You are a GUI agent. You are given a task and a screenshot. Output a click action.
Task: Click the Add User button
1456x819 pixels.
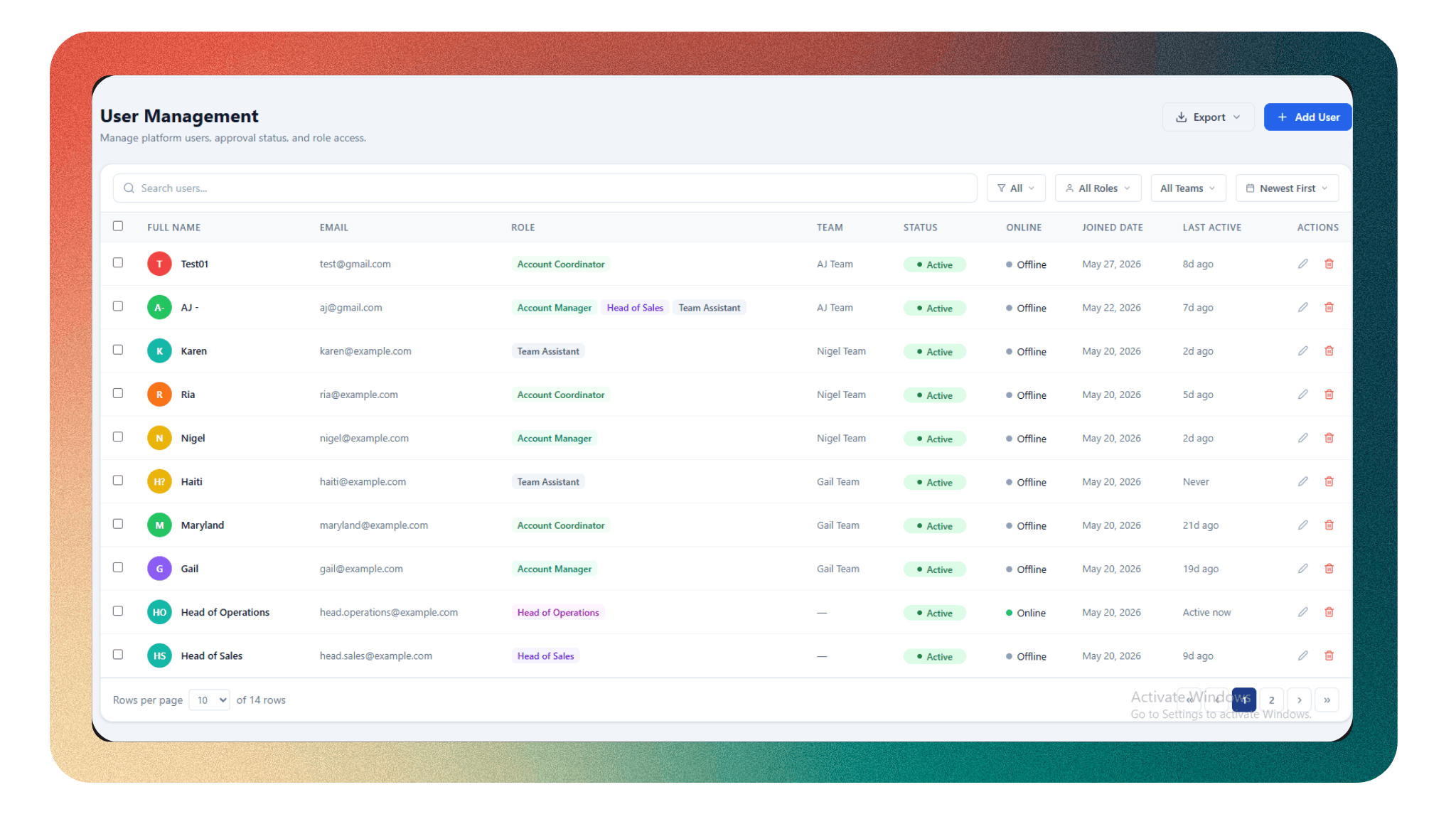coord(1307,117)
